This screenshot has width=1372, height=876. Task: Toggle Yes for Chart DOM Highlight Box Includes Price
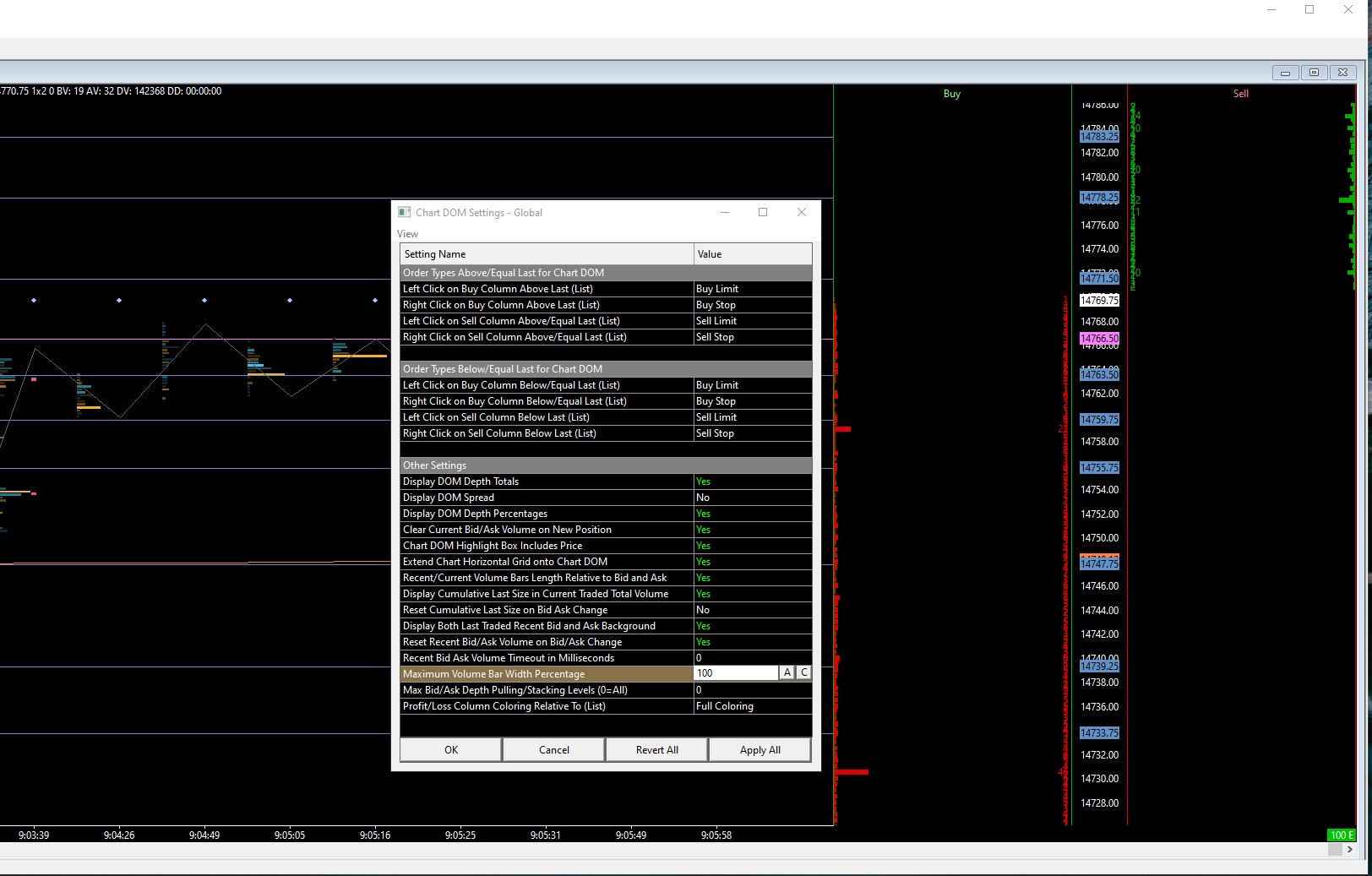coord(753,546)
